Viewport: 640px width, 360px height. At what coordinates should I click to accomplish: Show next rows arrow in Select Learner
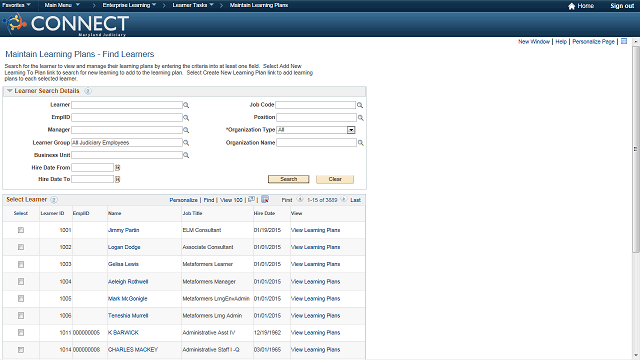tap(344, 199)
